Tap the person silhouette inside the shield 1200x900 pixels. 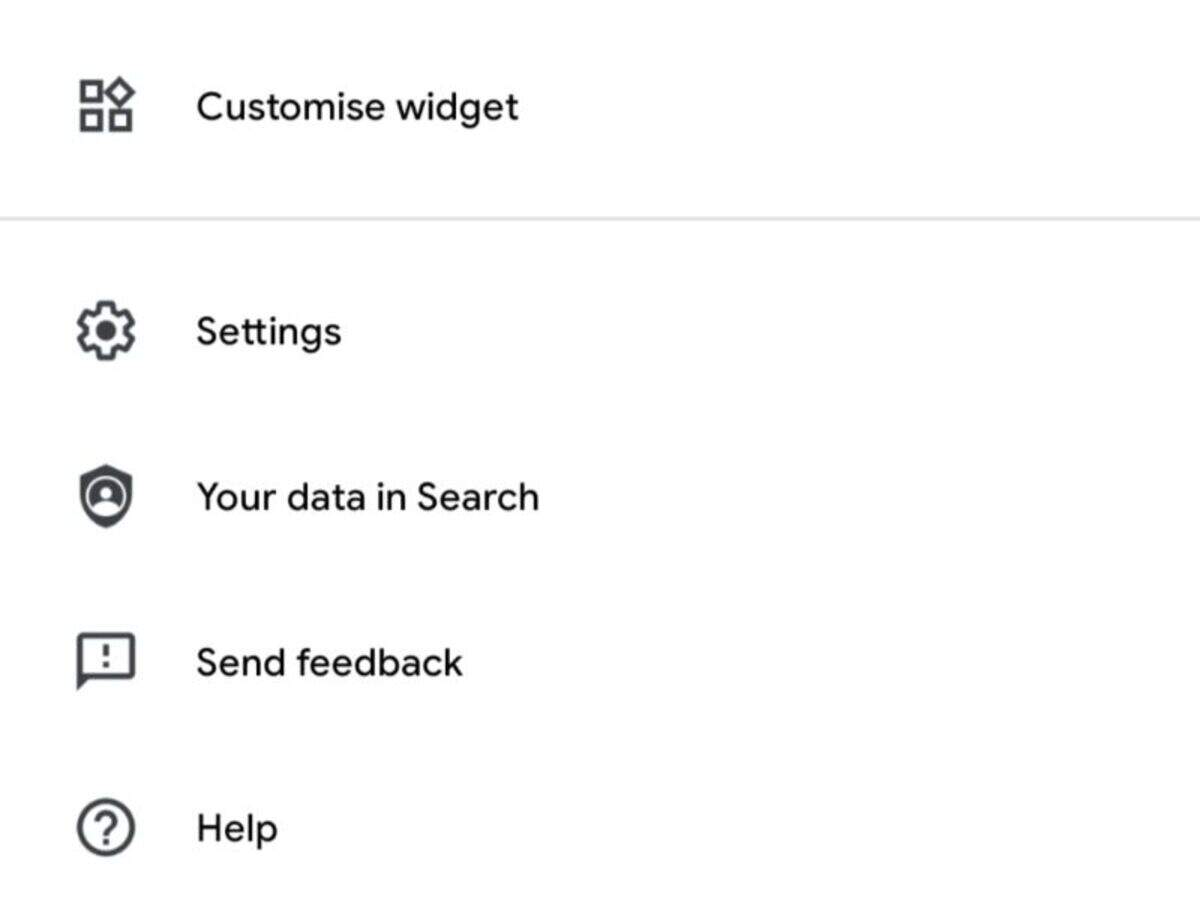[x=106, y=494]
